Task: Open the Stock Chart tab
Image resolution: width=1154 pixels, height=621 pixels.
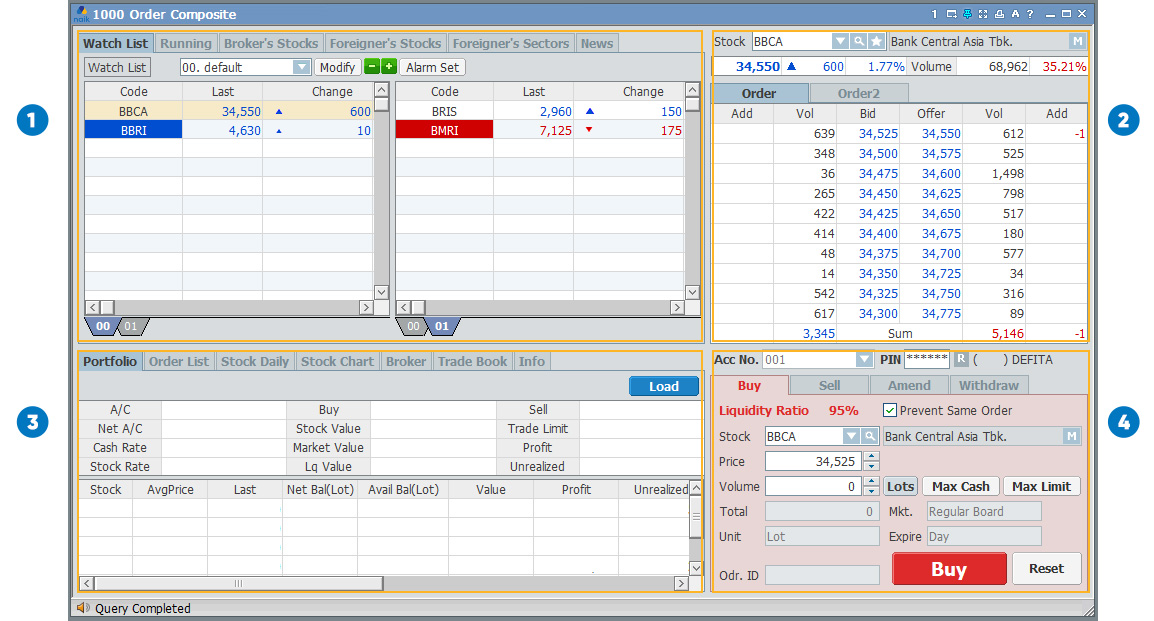Action: click(337, 361)
